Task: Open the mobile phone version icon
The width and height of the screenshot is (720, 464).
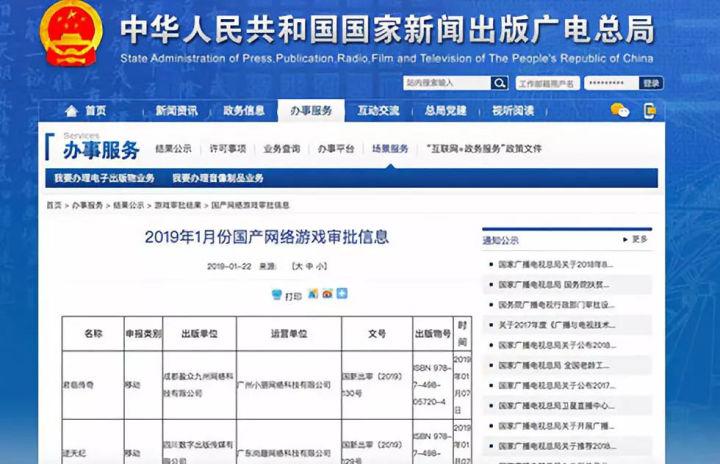Action: coord(650,111)
